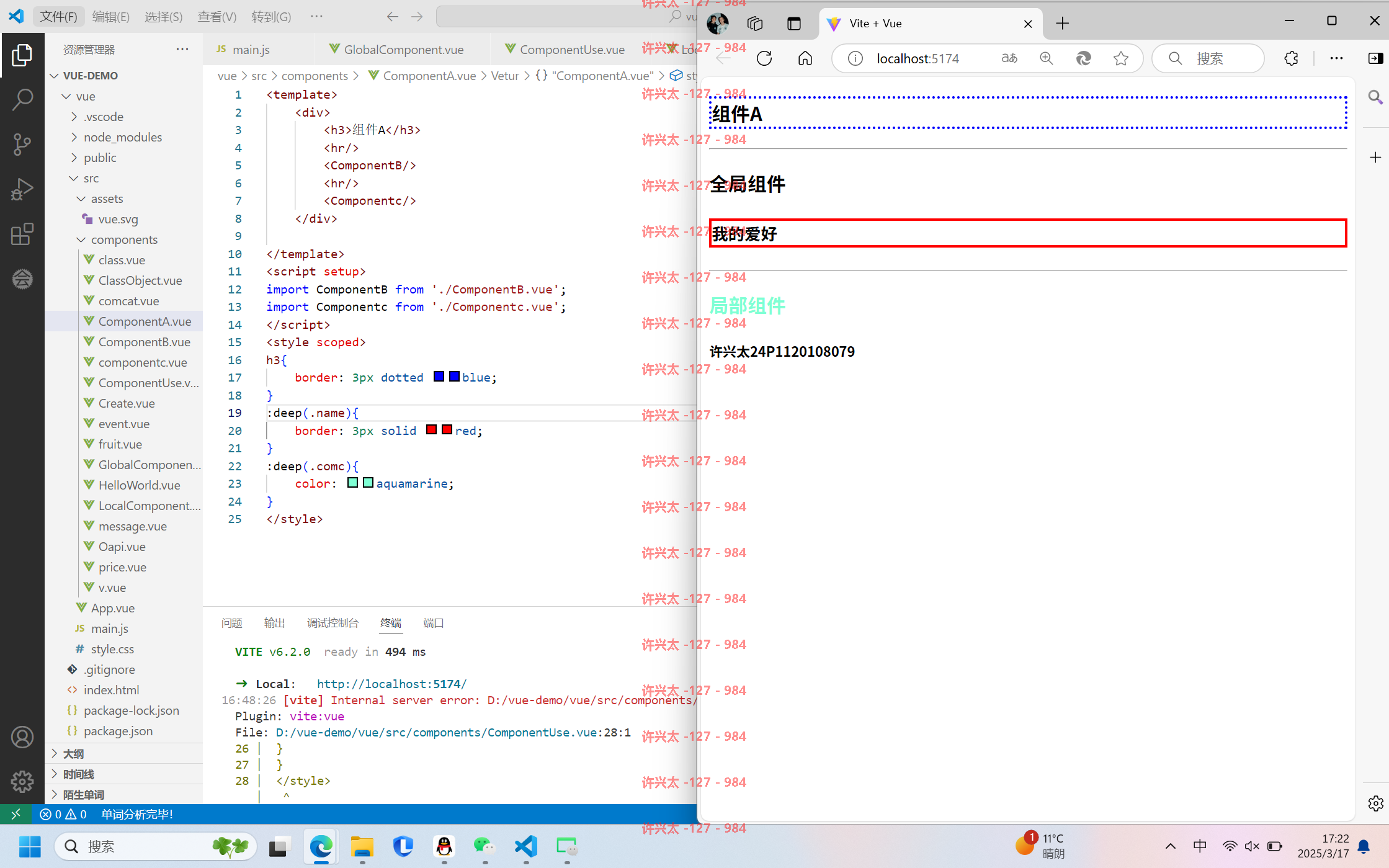This screenshot has width=1389, height=868.
Task: Open the 编辑(E) menu
Action: click(x=110, y=17)
